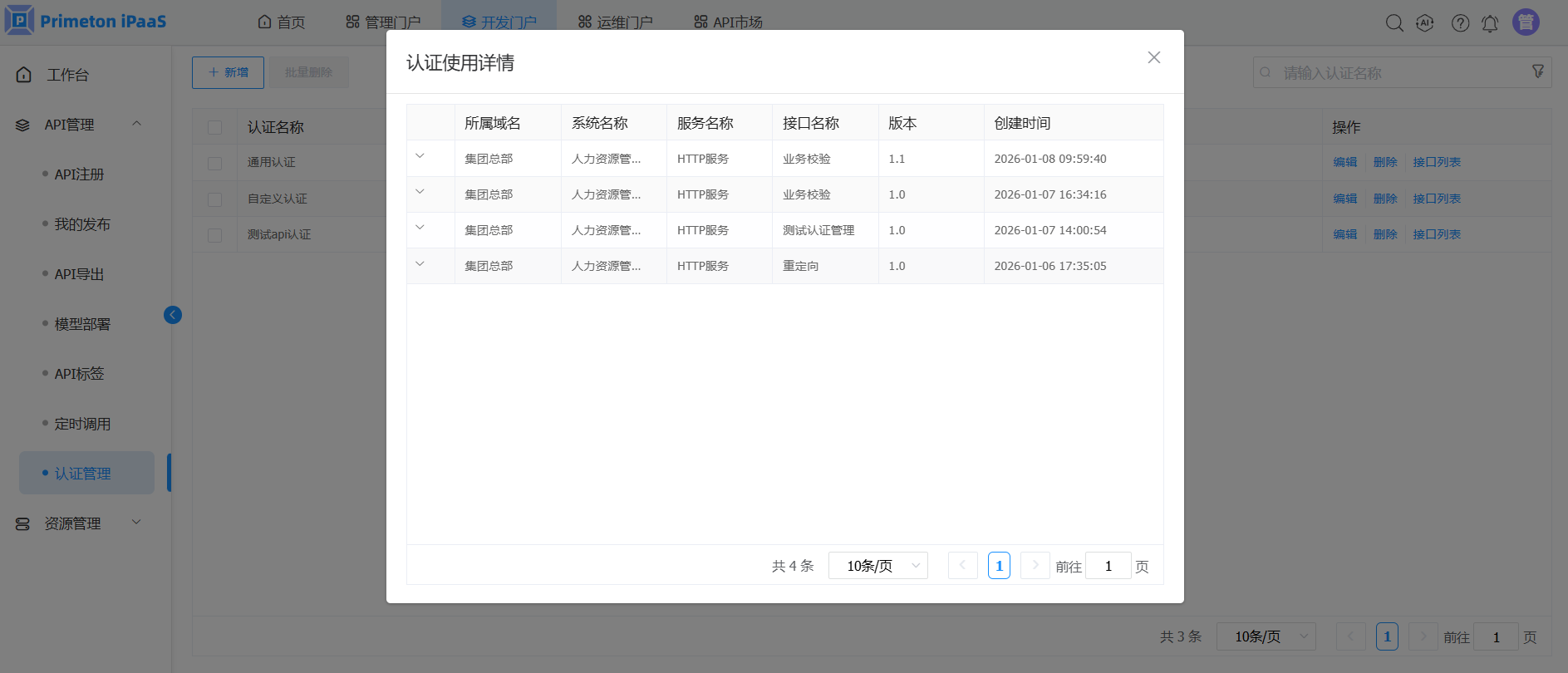Click the filter funnel icon in search box
Viewport: 1568px width, 673px height.
click(x=1538, y=72)
